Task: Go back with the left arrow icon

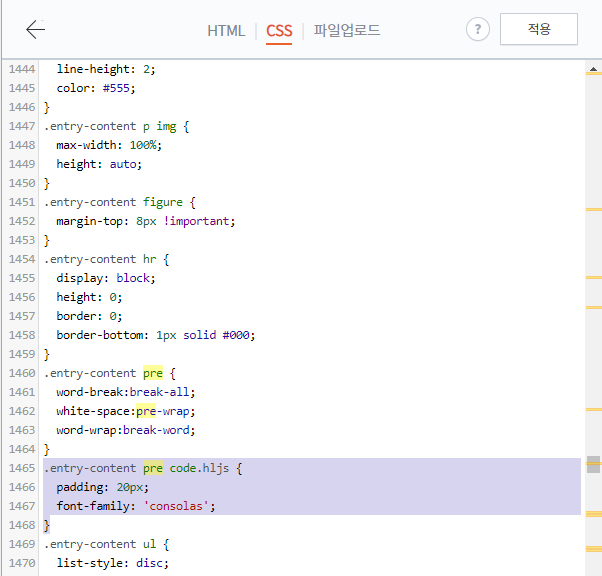Action: pos(35,30)
